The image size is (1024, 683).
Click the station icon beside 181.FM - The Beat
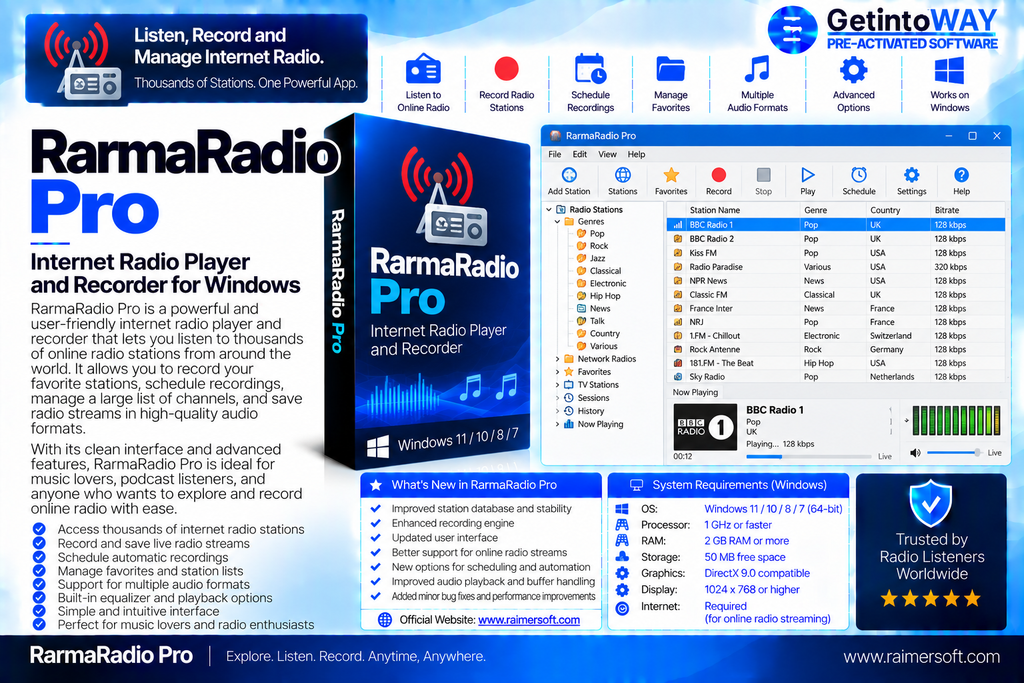(678, 363)
